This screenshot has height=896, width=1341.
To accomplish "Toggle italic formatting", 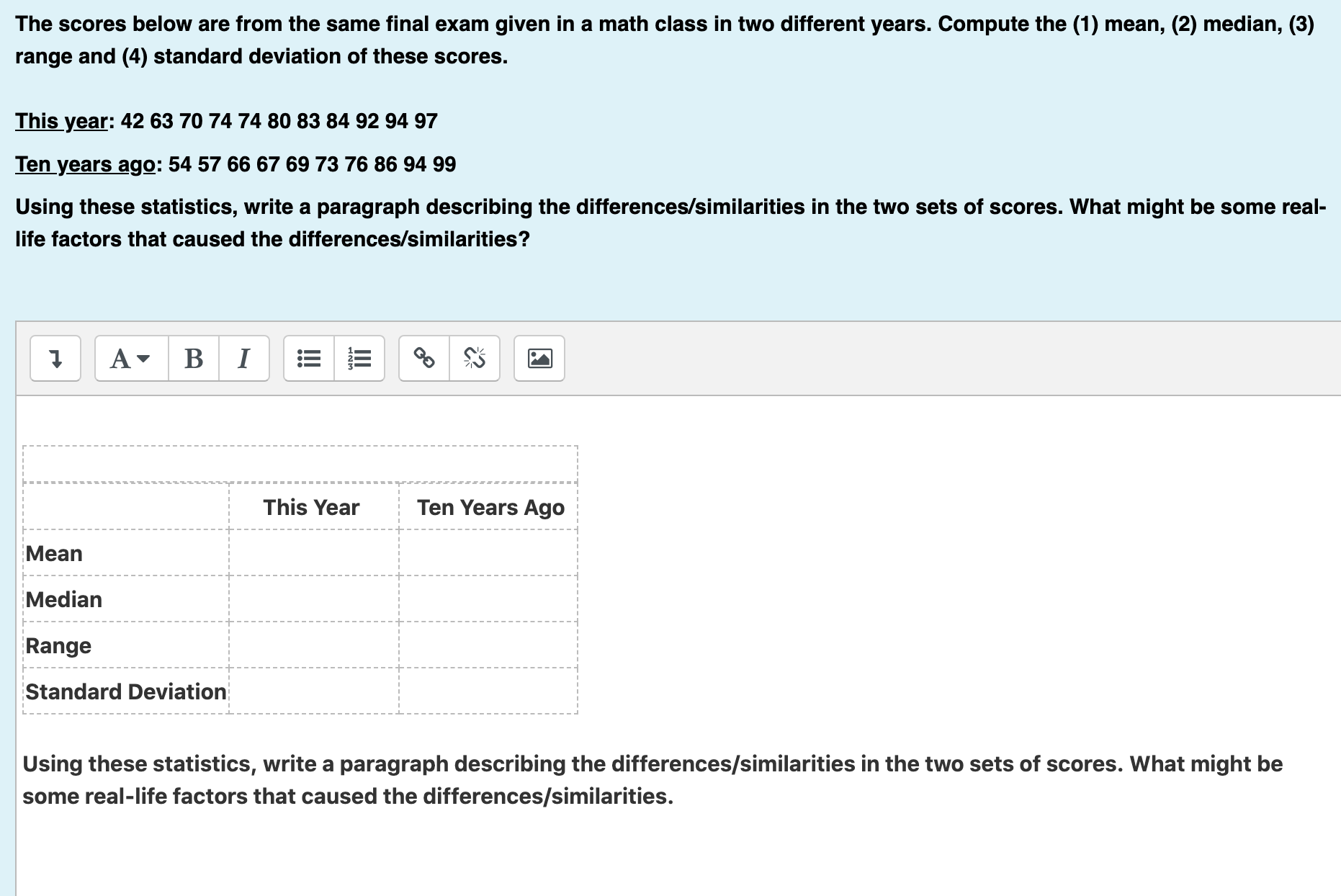I will pos(244,358).
